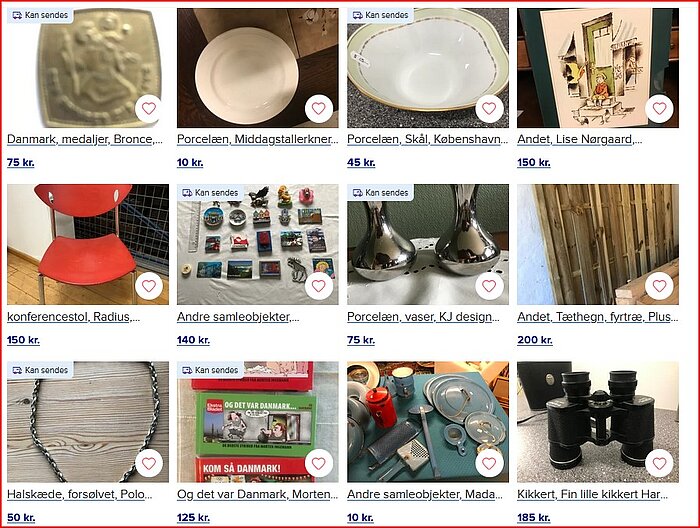Open the Madam Blå kitchenware photo

(x=428, y=422)
